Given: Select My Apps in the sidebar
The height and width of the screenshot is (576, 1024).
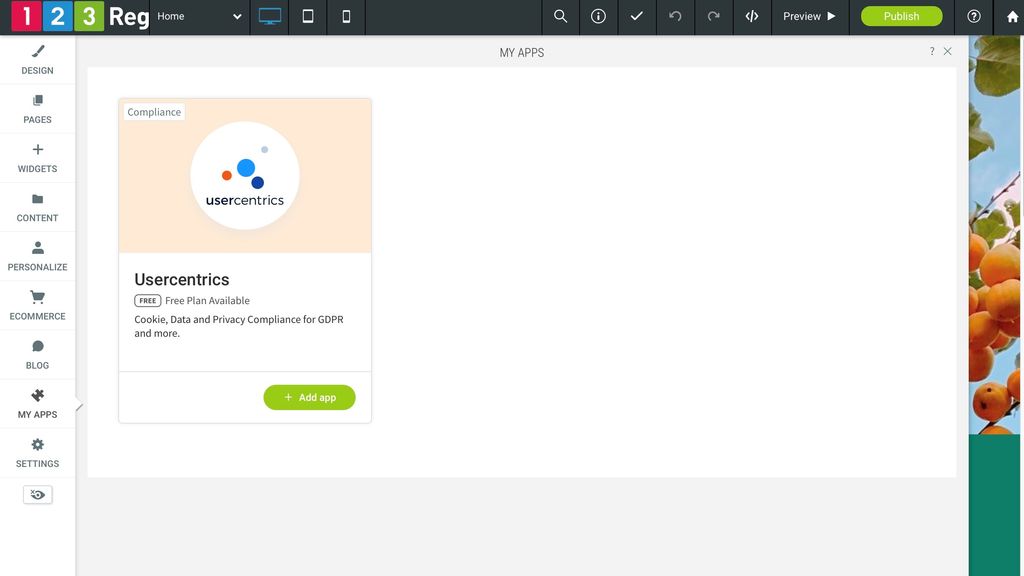Looking at the screenshot, I should pos(37,403).
